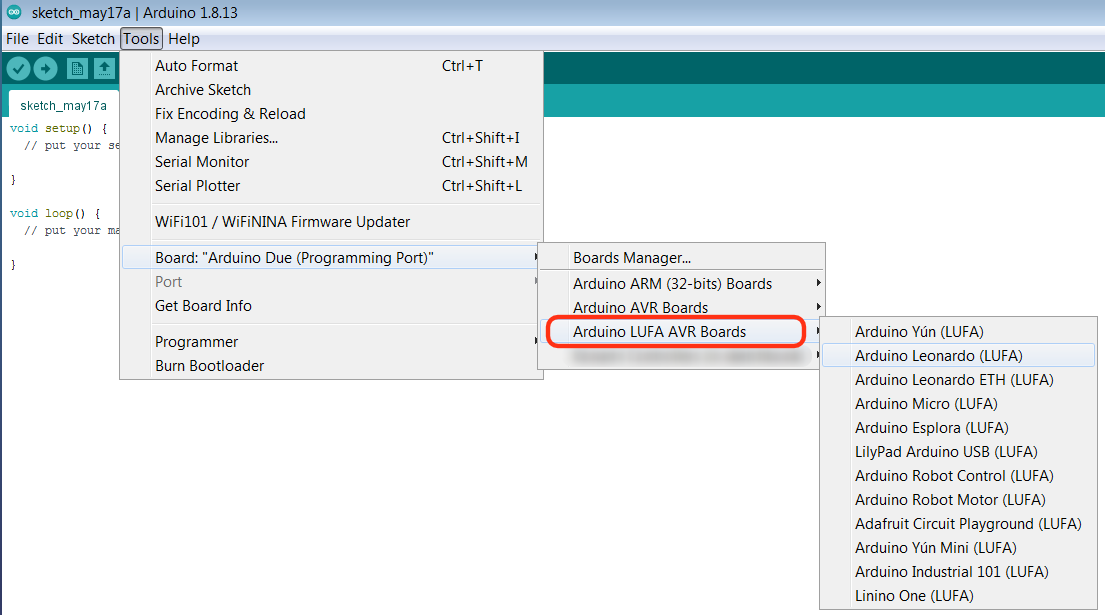Select Linino One (LUFA) board

(958, 595)
